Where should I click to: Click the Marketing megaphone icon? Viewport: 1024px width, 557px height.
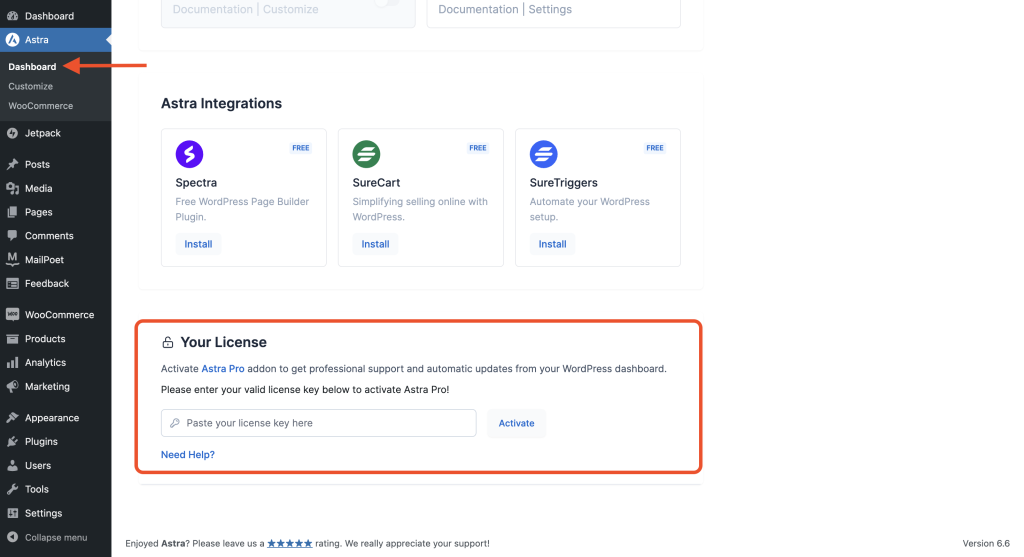coord(12,387)
